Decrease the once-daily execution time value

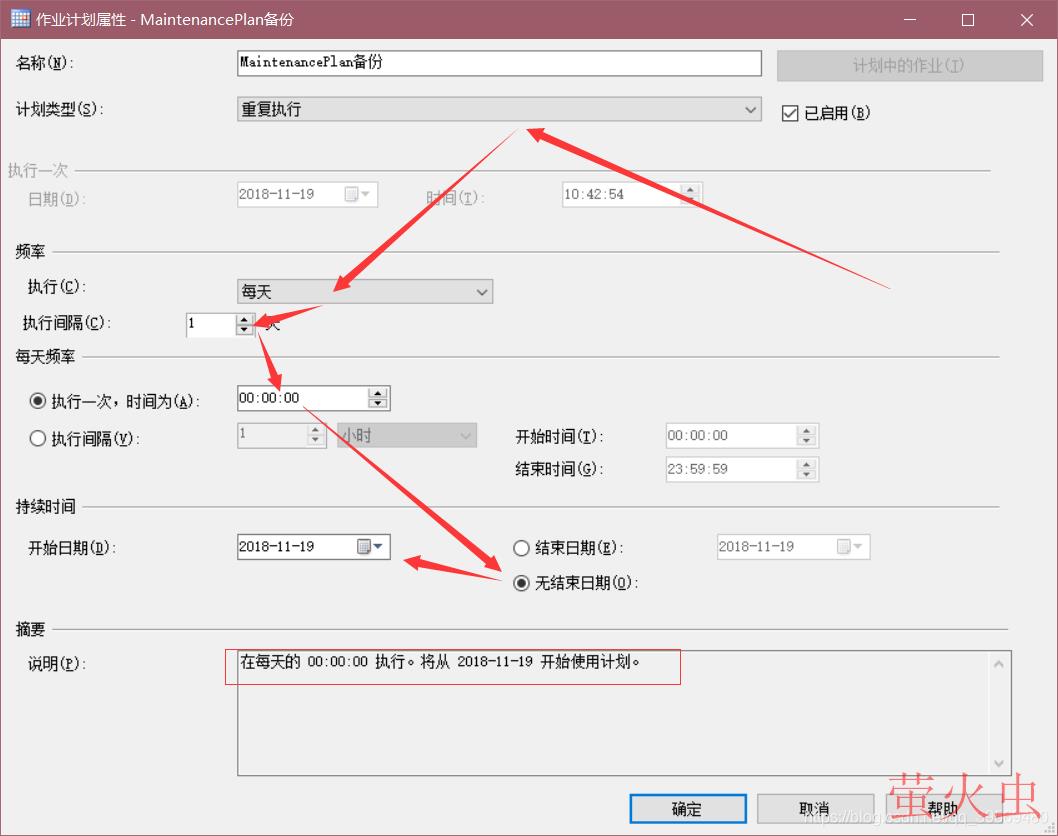(x=378, y=404)
